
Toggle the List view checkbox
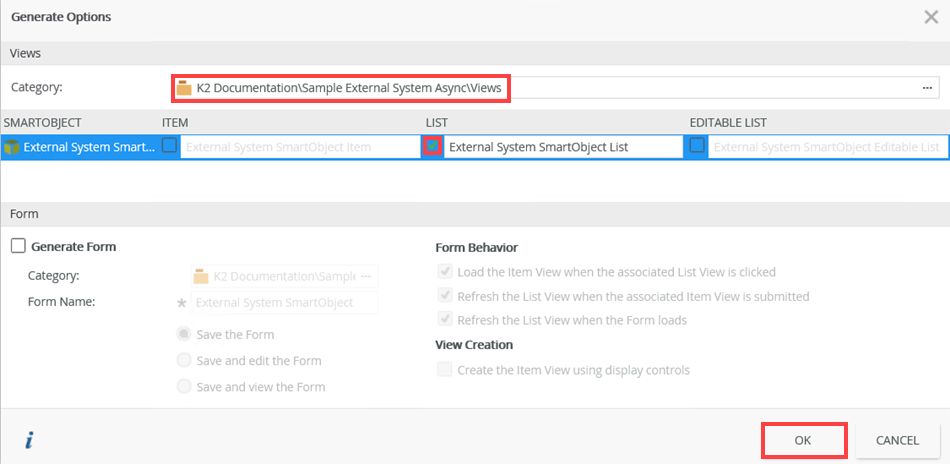[x=433, y=146]
